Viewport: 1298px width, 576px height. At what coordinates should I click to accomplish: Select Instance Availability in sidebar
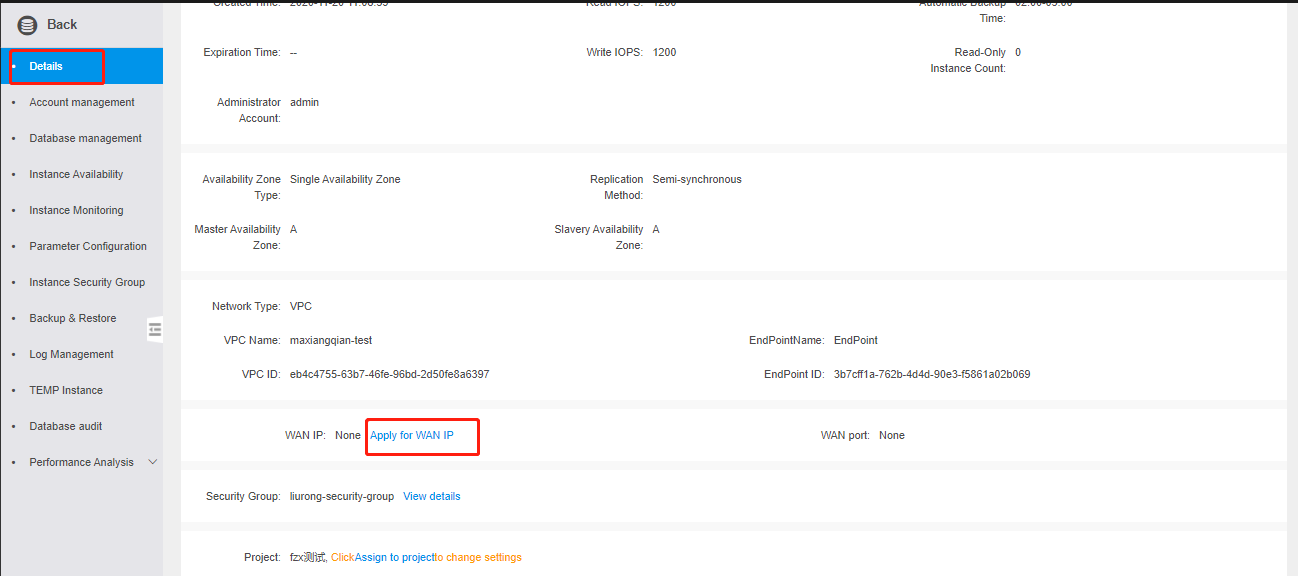tap(81, 174)
